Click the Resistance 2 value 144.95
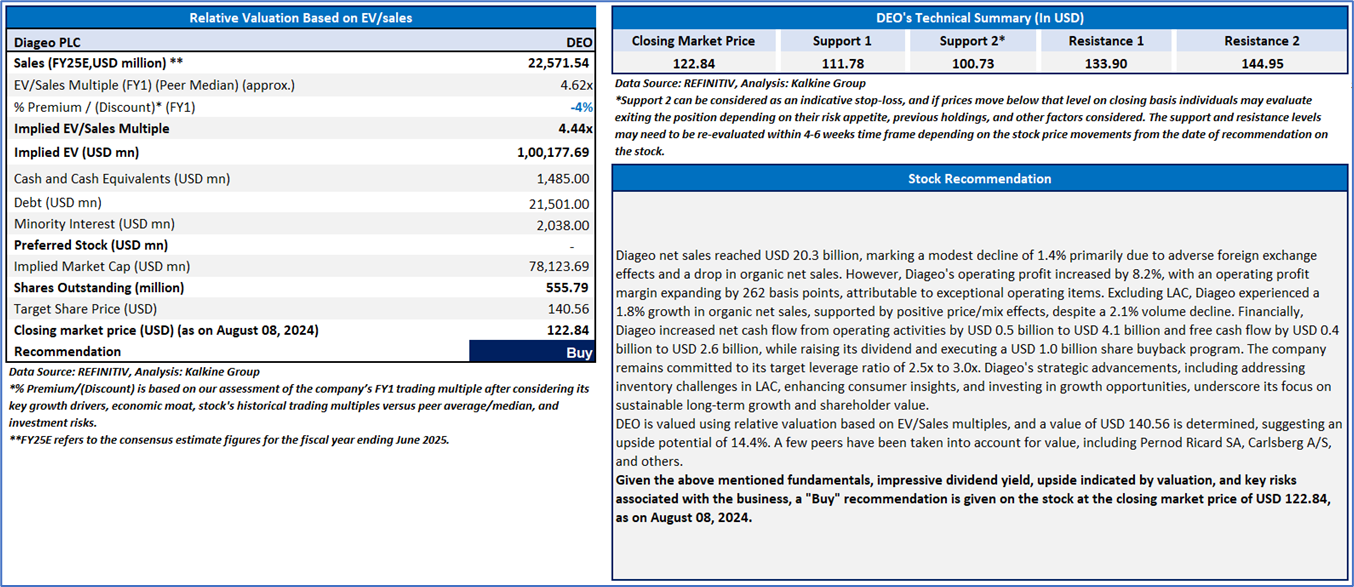The width and height of the screenshot is (1354, 587). pos(1261,64)
